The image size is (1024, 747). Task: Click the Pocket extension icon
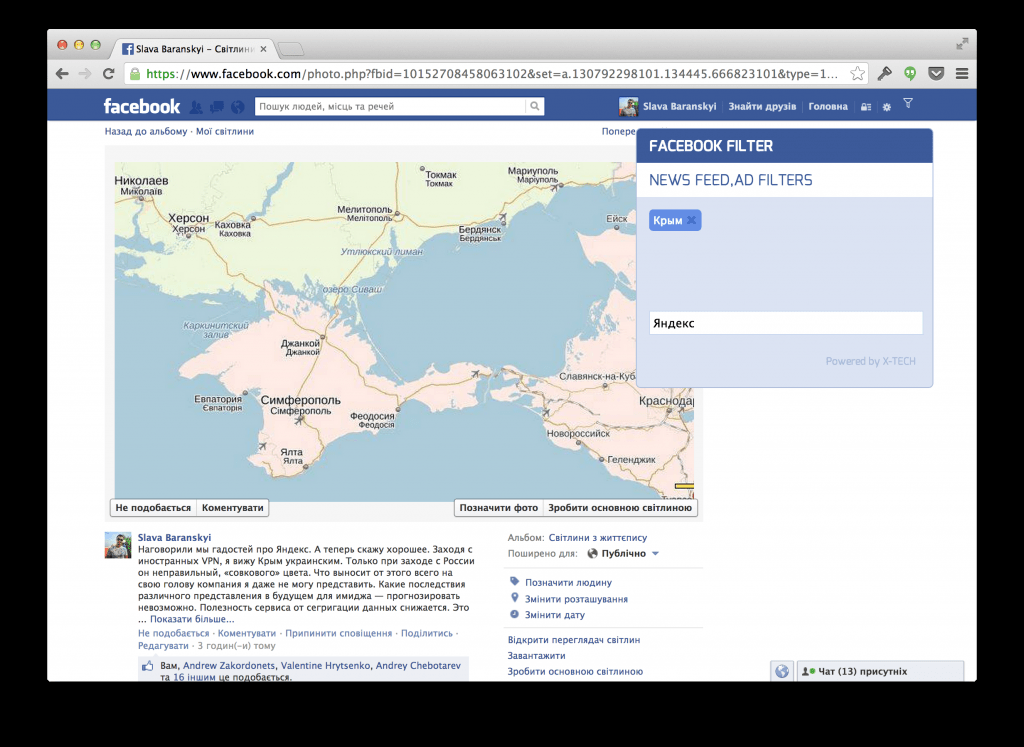click(x=936, y=74)
